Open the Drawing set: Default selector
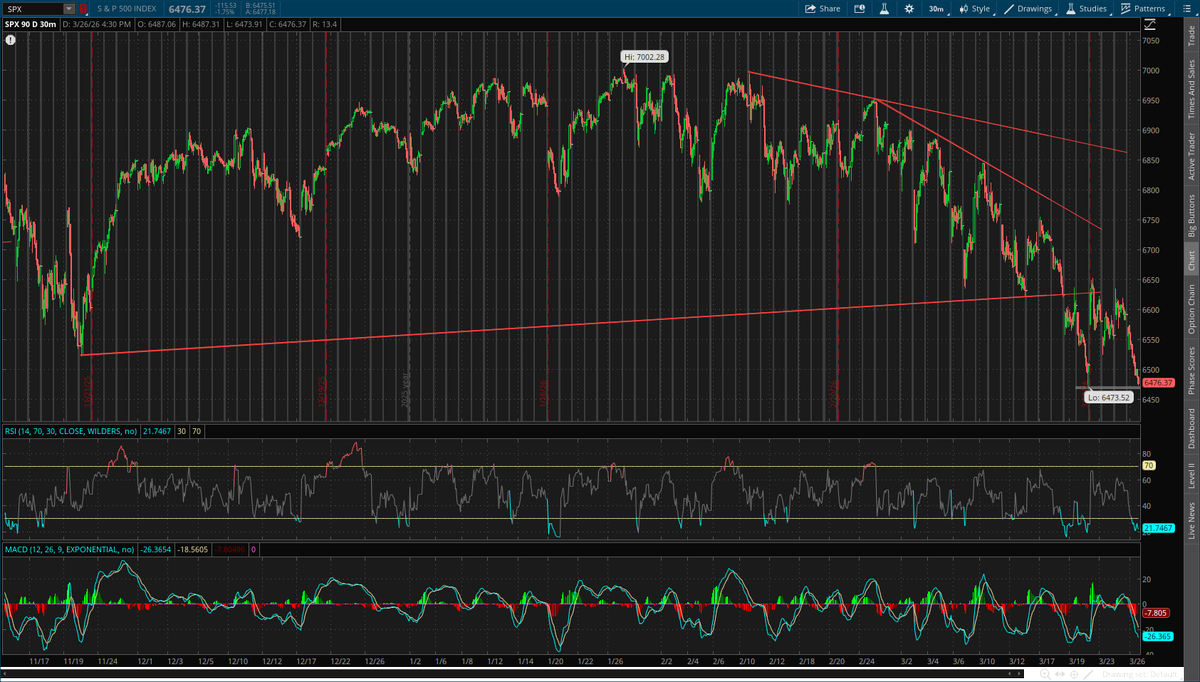 click(1139, 675)
